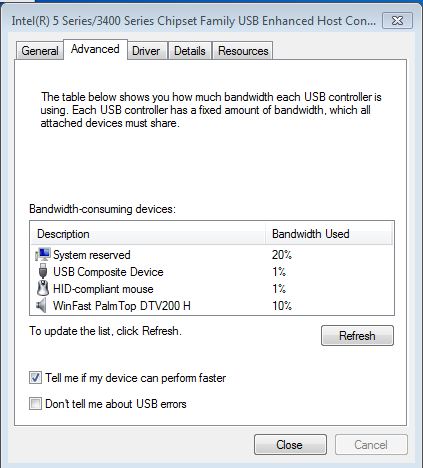Select the WinFast PalmTop DTV200 H row

pos(212,305)
